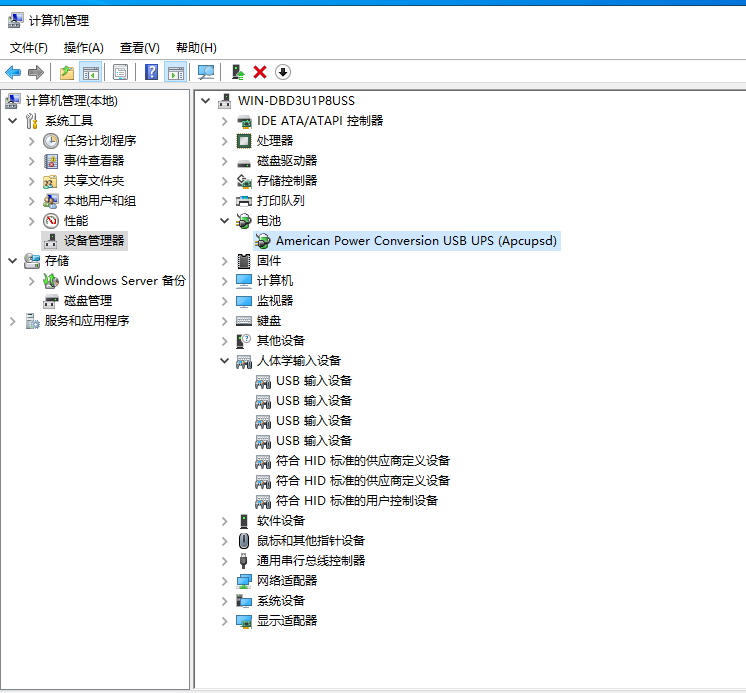Click the blue Help question mark icon
Image resolution: width=746 pixels, height=693 pixels.
click(x=151, y=72)
